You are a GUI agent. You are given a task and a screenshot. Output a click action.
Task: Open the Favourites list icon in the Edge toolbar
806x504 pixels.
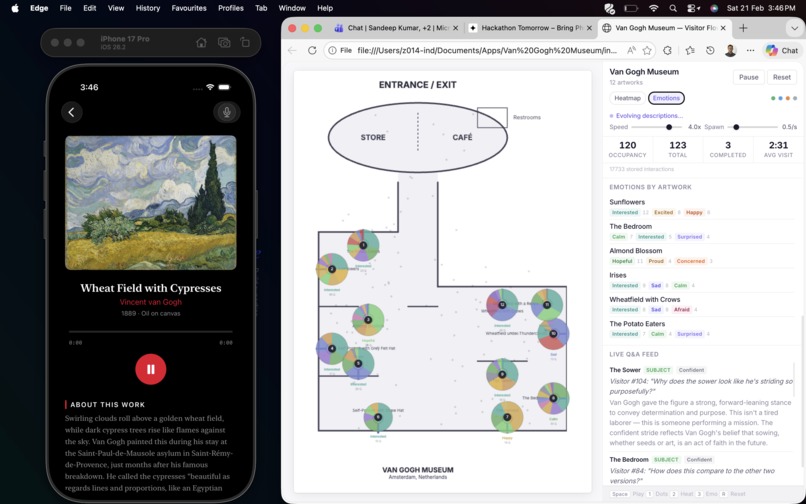tap(690, 50)
